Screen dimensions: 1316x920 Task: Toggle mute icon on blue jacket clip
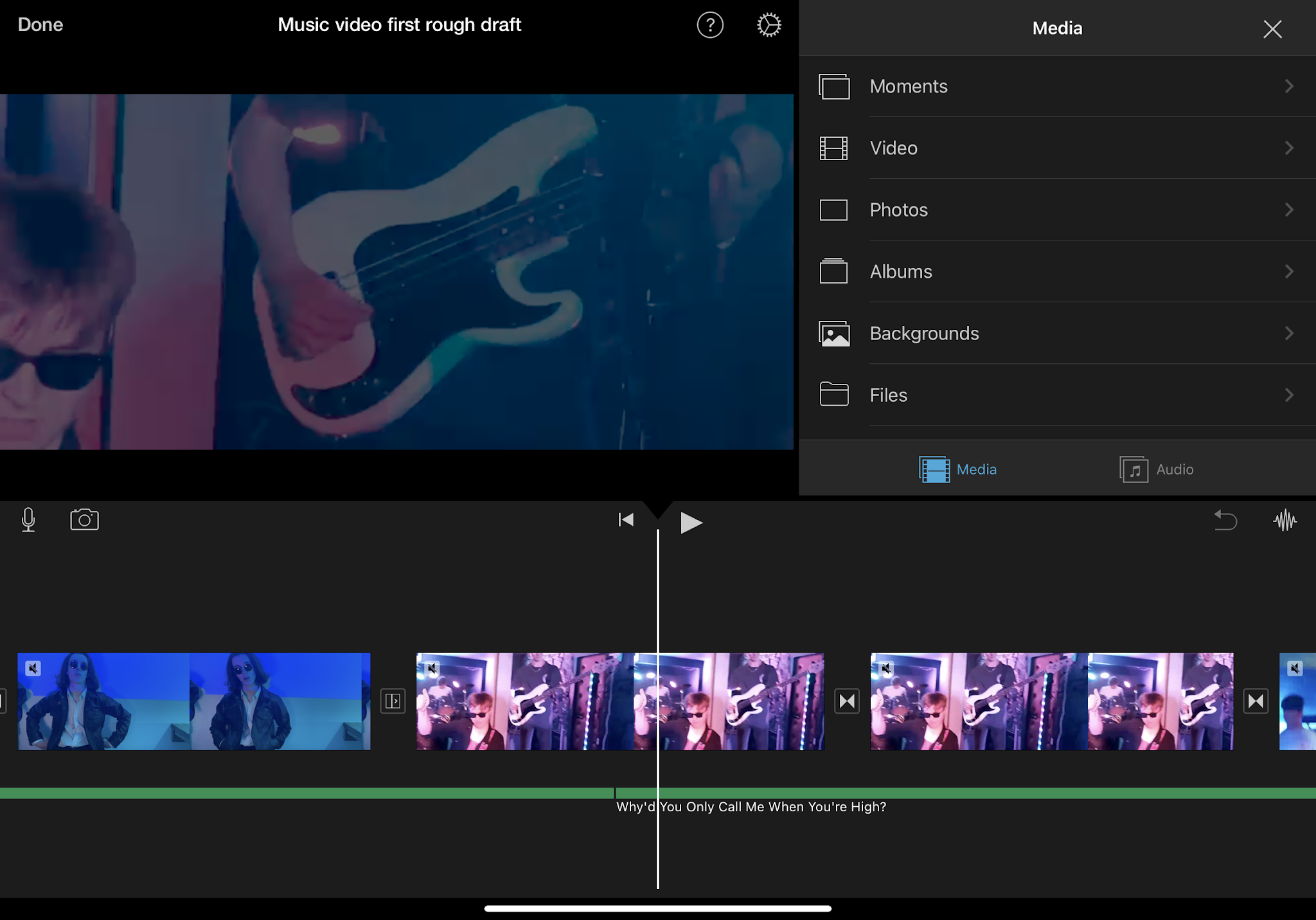33,669
